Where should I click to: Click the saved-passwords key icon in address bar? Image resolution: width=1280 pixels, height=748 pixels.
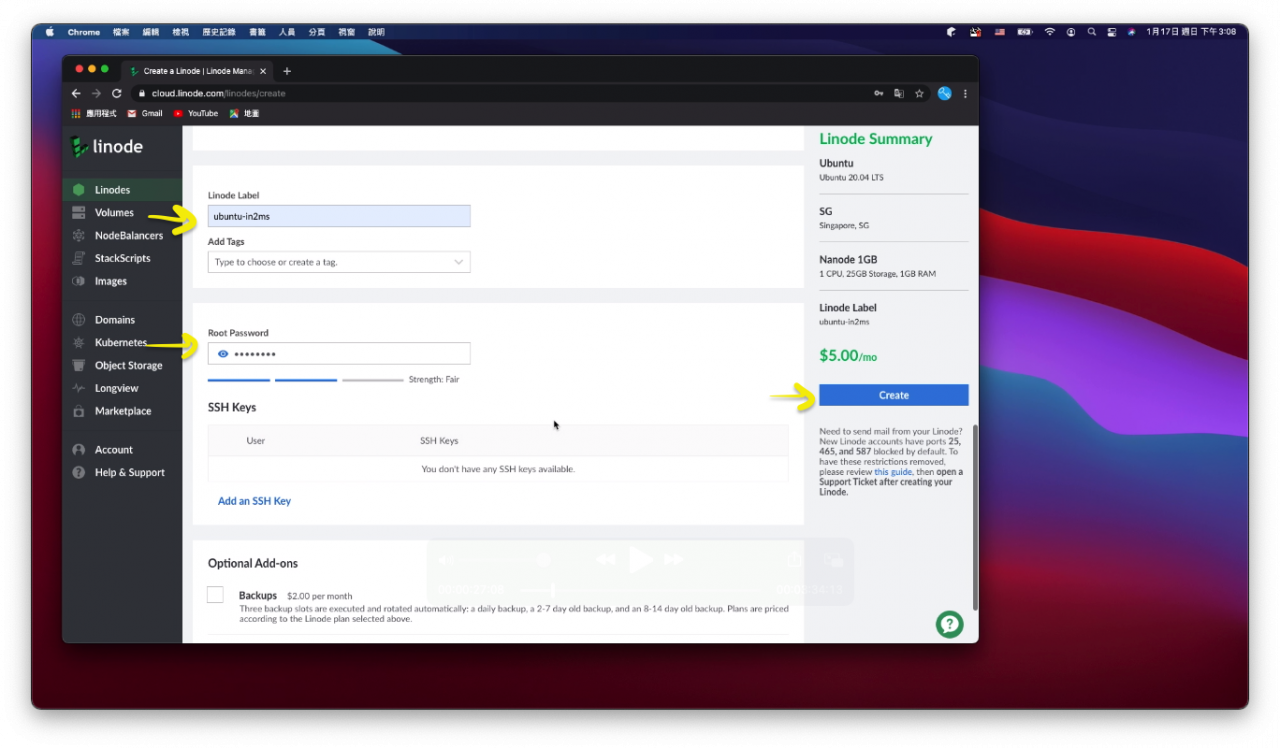(878, 93)
